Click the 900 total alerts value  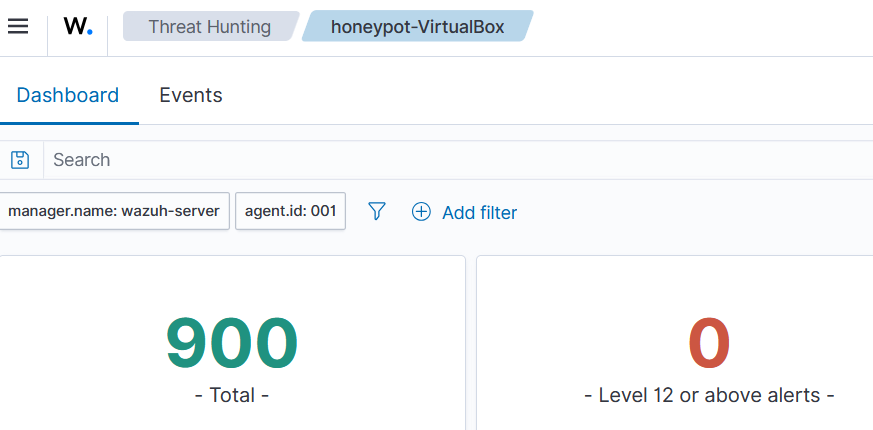click(232, 343)
